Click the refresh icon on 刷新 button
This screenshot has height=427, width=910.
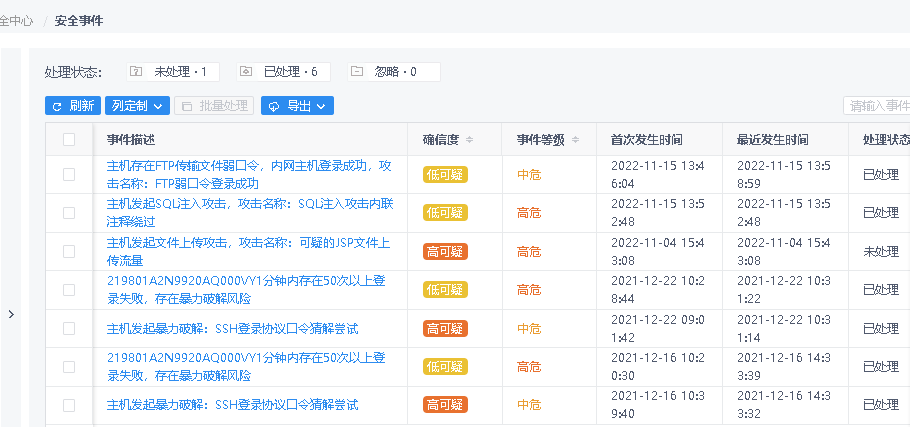click(57, 106)
